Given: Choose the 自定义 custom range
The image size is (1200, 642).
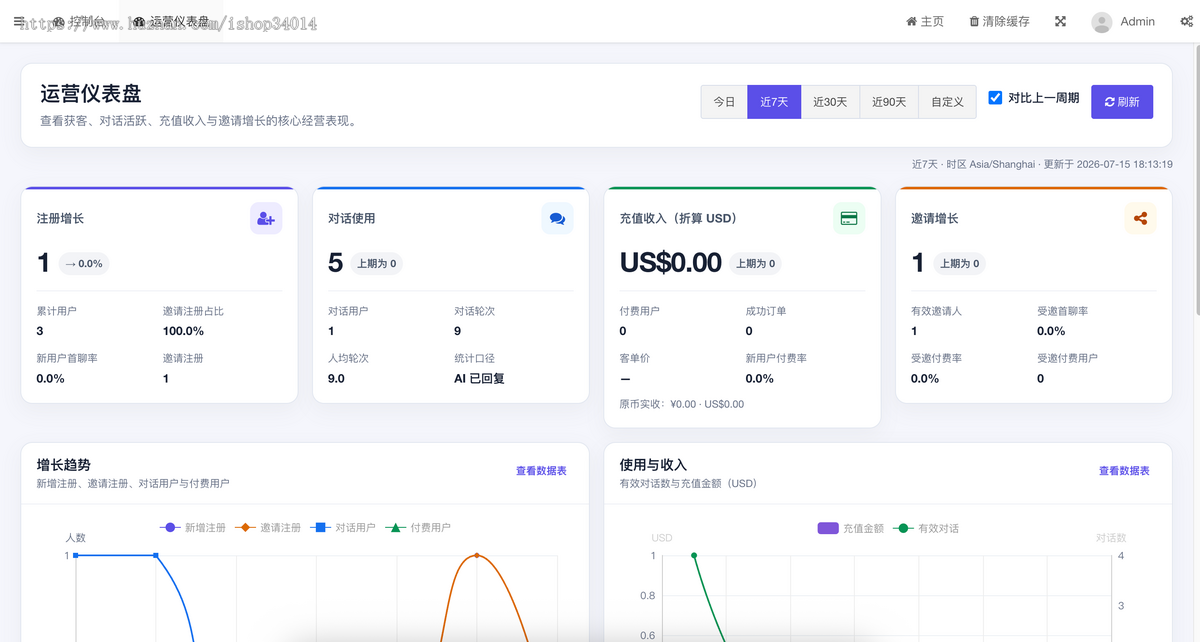Looking at the screenshot, I should click(x=947, y=102).
